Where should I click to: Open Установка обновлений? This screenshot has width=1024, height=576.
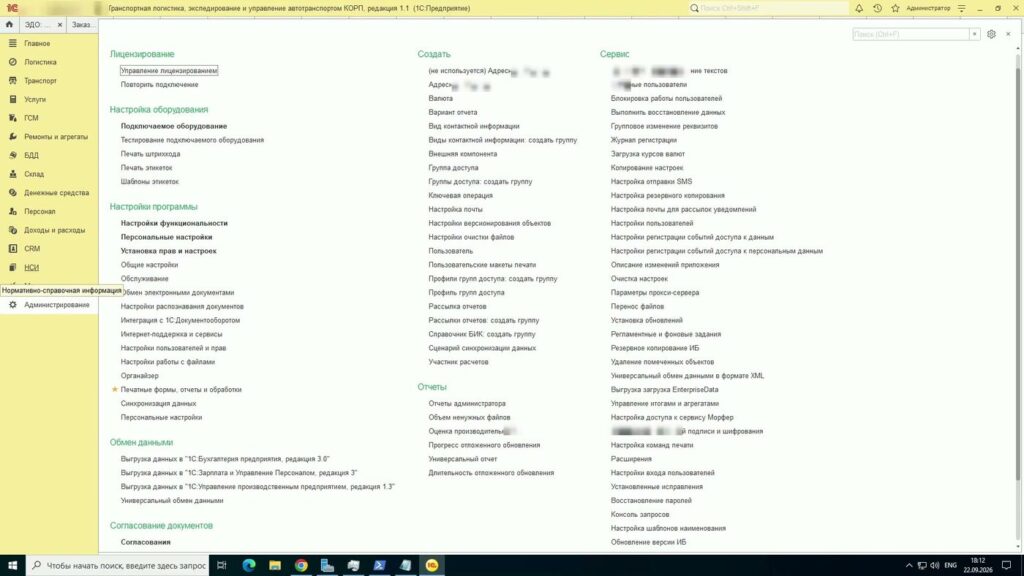(647, 320)
